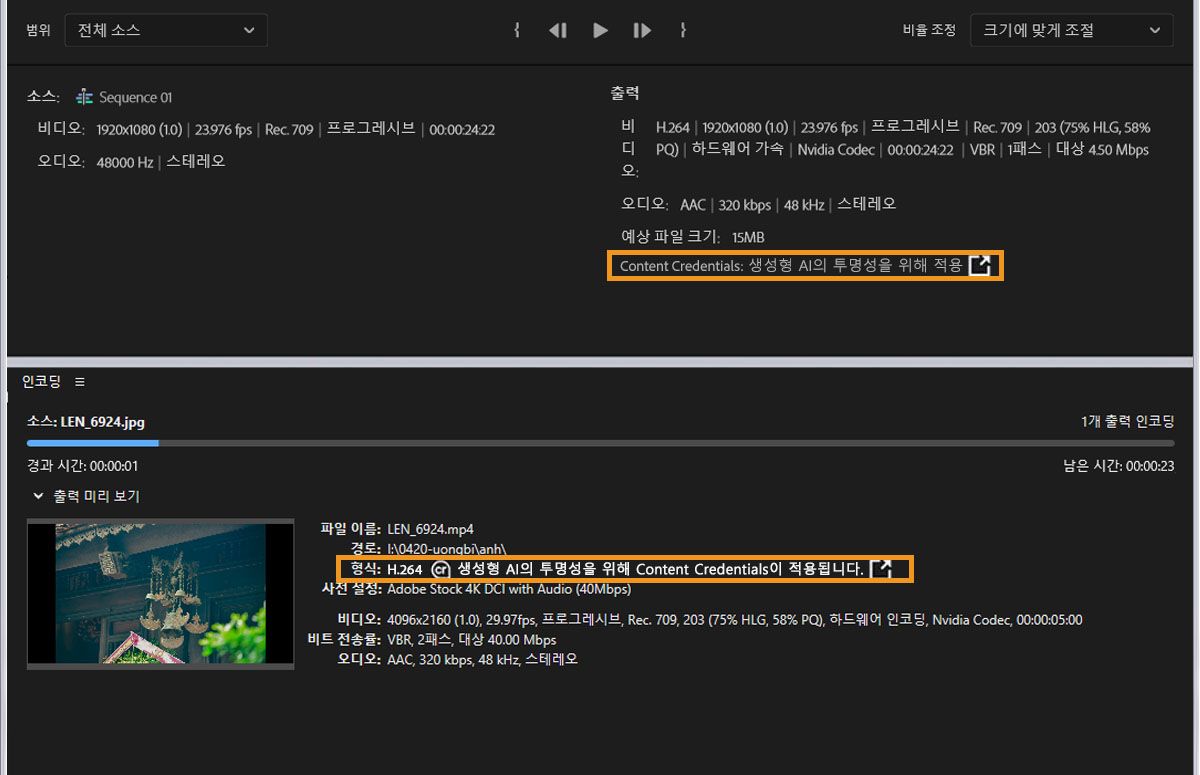The image size is (1200, 775).
Task: Collapse the 출력 미리 보기 section
Action: pos(38,496)
